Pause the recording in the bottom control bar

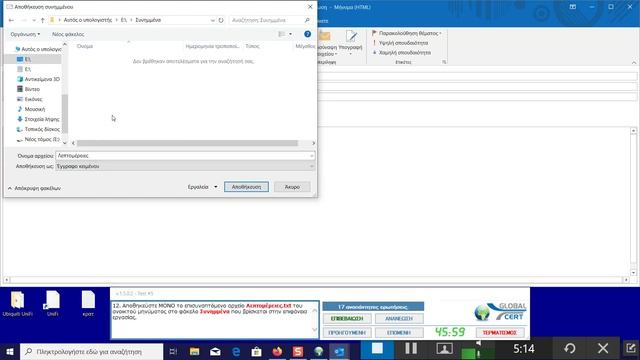411,349
